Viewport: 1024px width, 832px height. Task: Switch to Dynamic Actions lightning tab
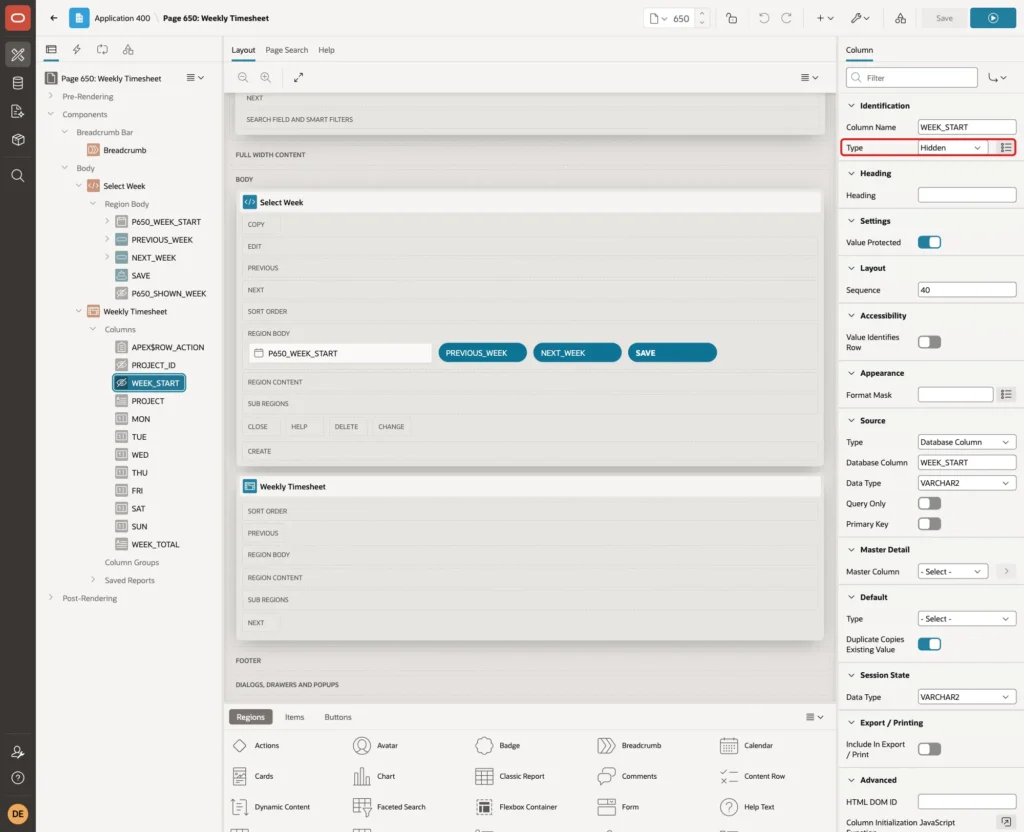coord(76,50)
